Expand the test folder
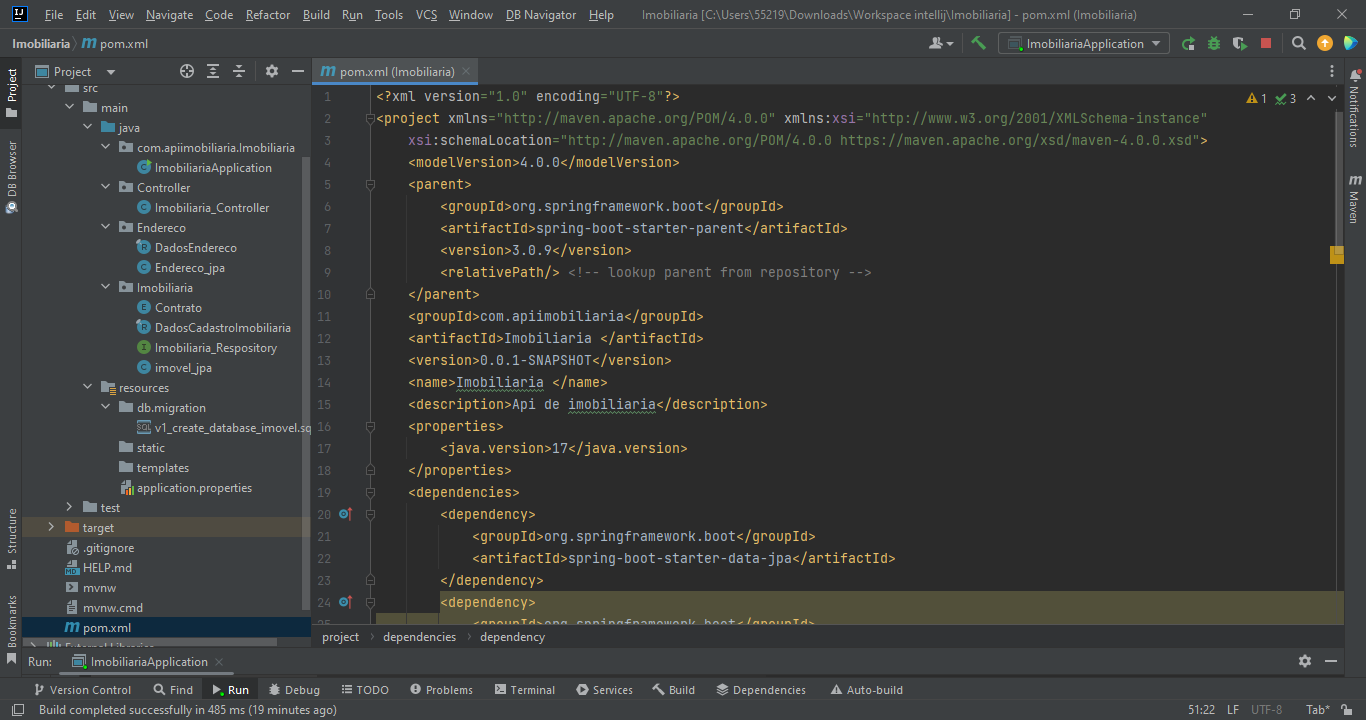 coord(69,508)
